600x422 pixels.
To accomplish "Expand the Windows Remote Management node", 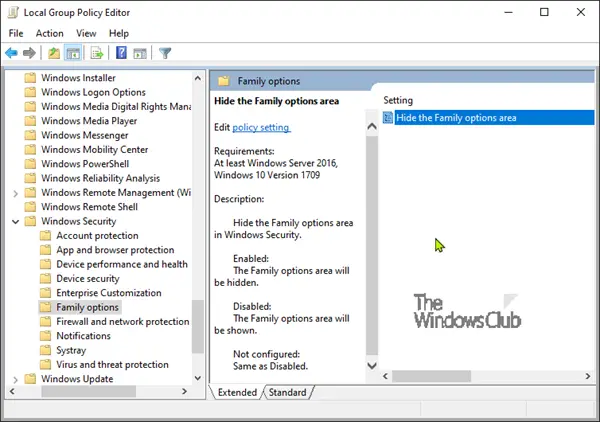I will point(16,193).
